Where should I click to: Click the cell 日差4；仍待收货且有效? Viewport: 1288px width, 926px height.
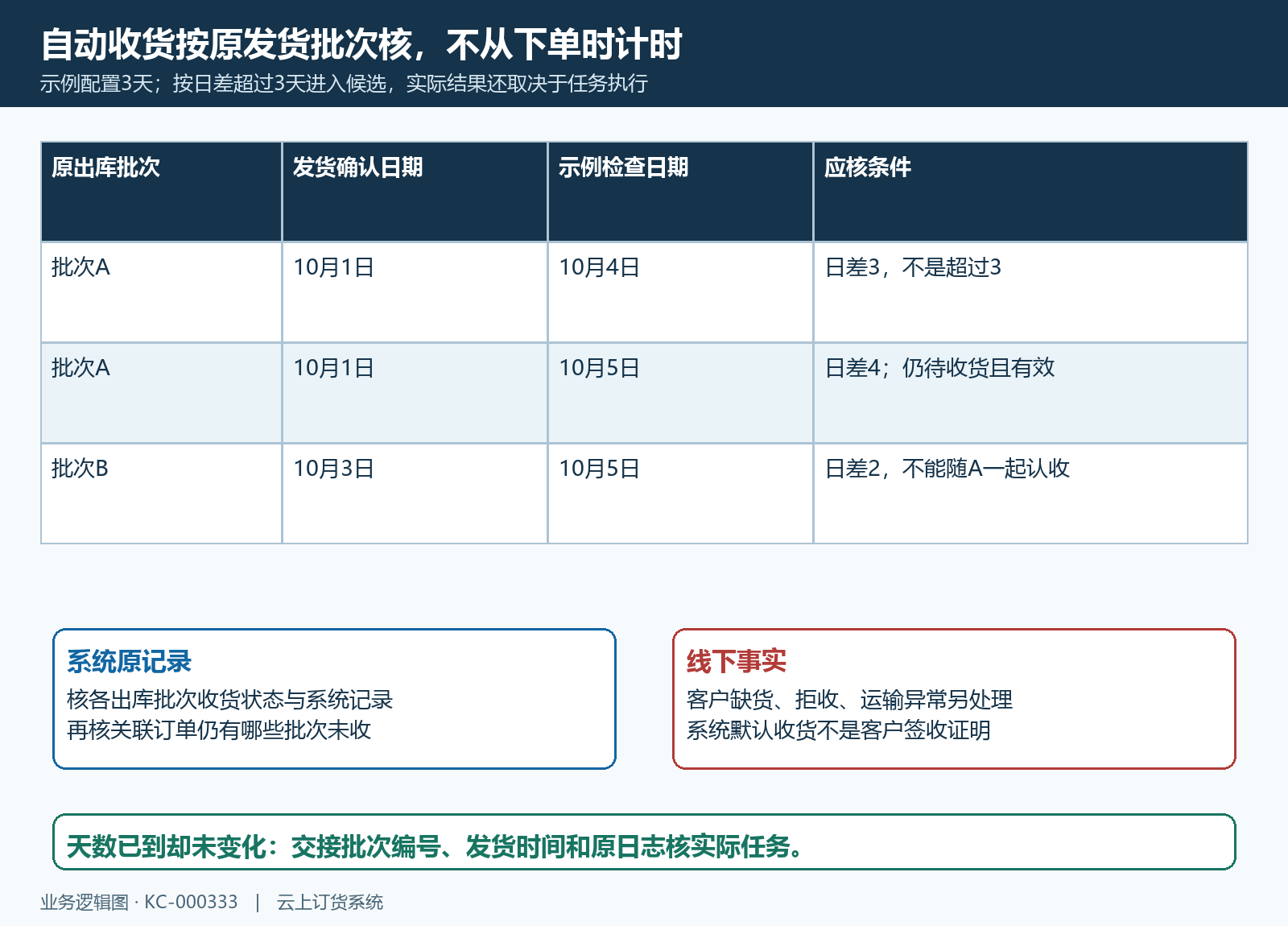click(1030, 393)
